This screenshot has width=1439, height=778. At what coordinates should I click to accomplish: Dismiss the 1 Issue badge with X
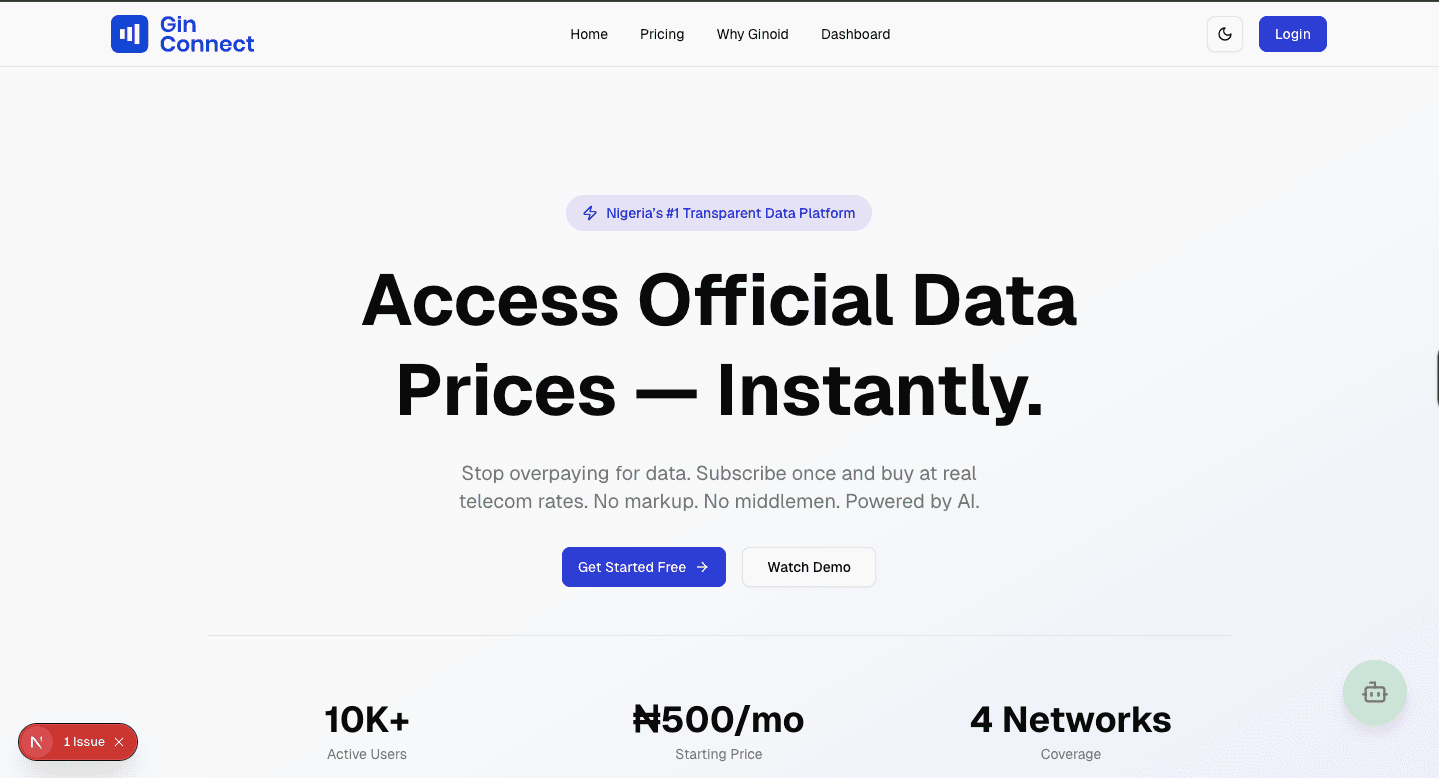tap(119, 742)
